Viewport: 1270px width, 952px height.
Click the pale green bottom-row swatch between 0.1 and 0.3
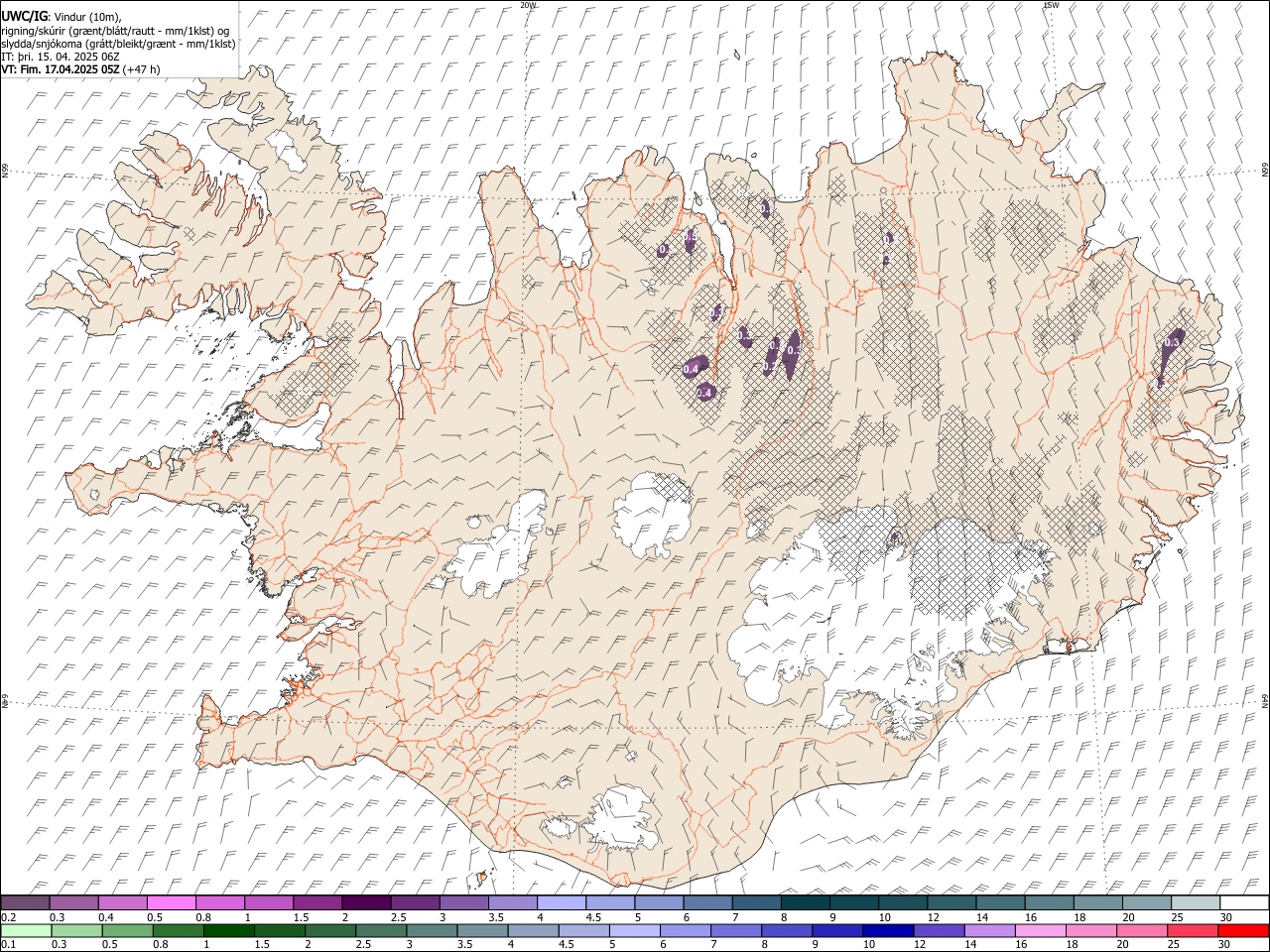[26, 930]
